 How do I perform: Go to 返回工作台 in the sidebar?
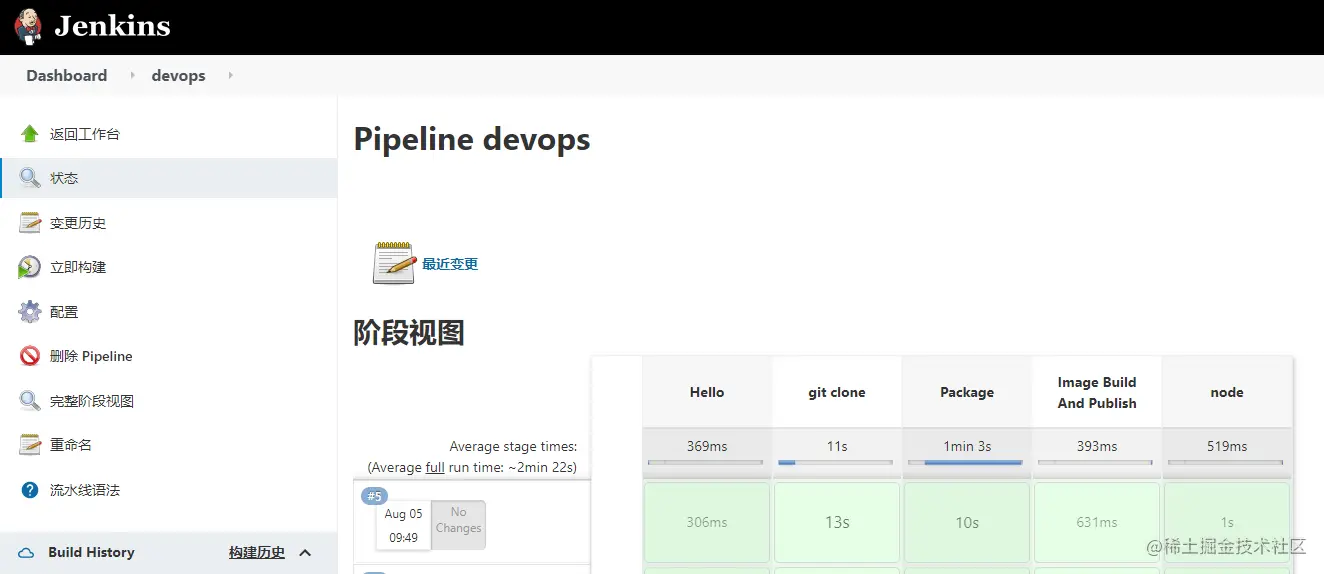tap(85, 134)
